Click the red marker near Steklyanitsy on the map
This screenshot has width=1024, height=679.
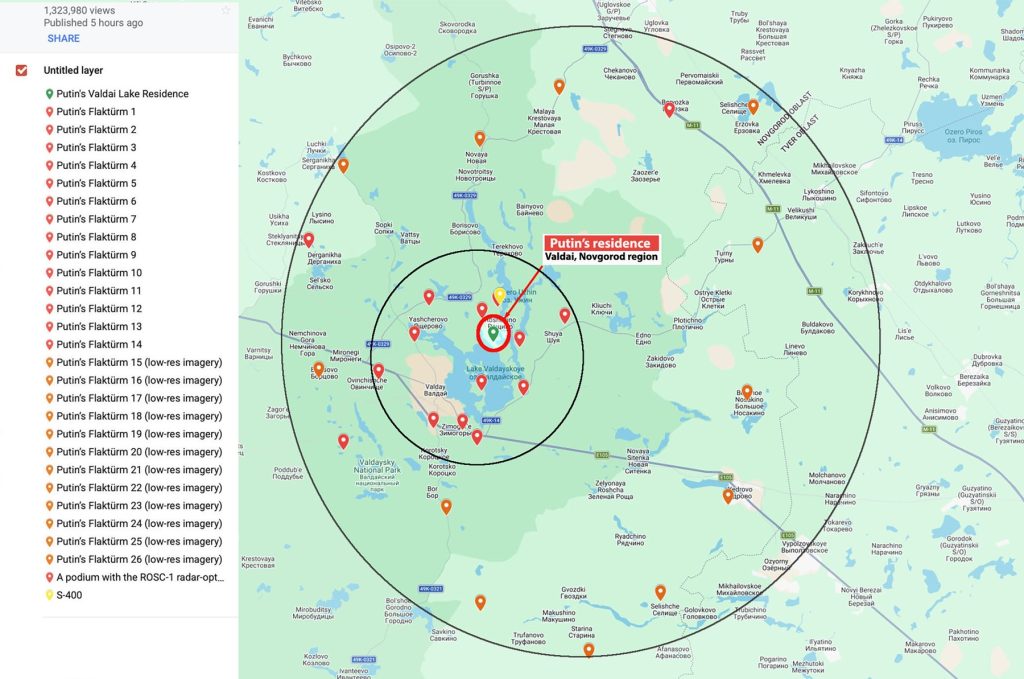pyautogui.click(x=310, y=240)
